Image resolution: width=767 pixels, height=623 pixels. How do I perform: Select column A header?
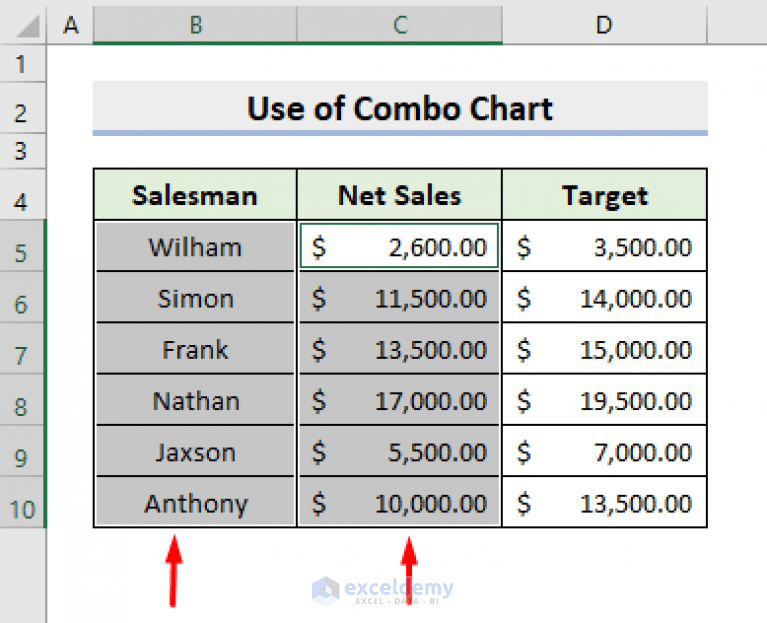click(x=70, y=25)
